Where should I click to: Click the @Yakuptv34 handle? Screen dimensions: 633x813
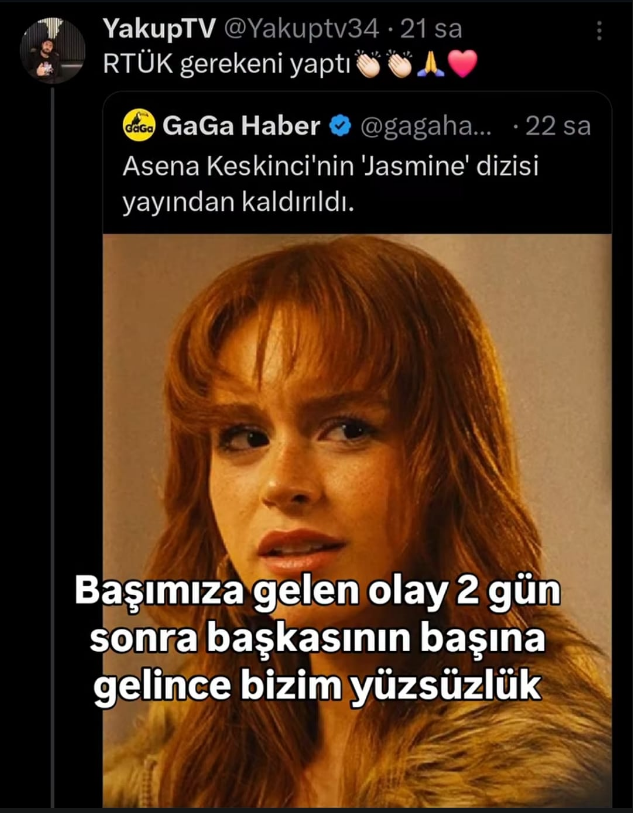301,30
